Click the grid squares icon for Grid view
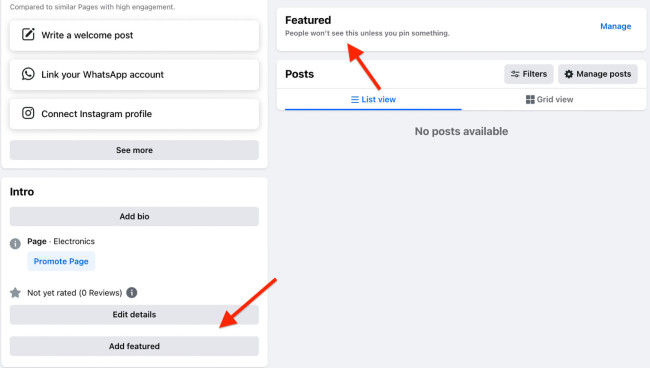This screenshot has height=368, width=650. [530, 99]
